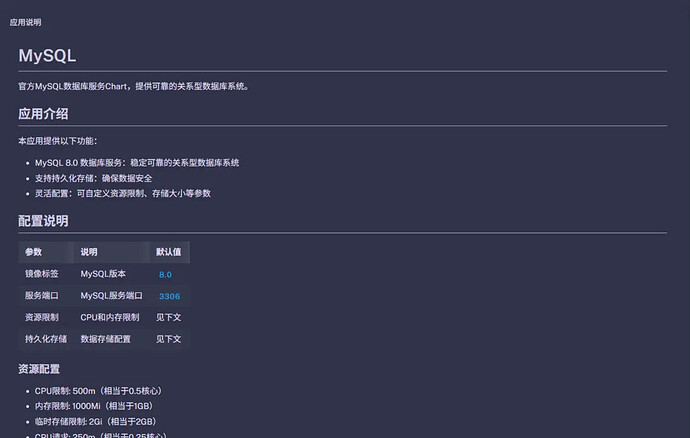The height and width of the screenshot is (438, 690).
Task: Click 见下文 in the 资源限制 row
Action: 169,317
